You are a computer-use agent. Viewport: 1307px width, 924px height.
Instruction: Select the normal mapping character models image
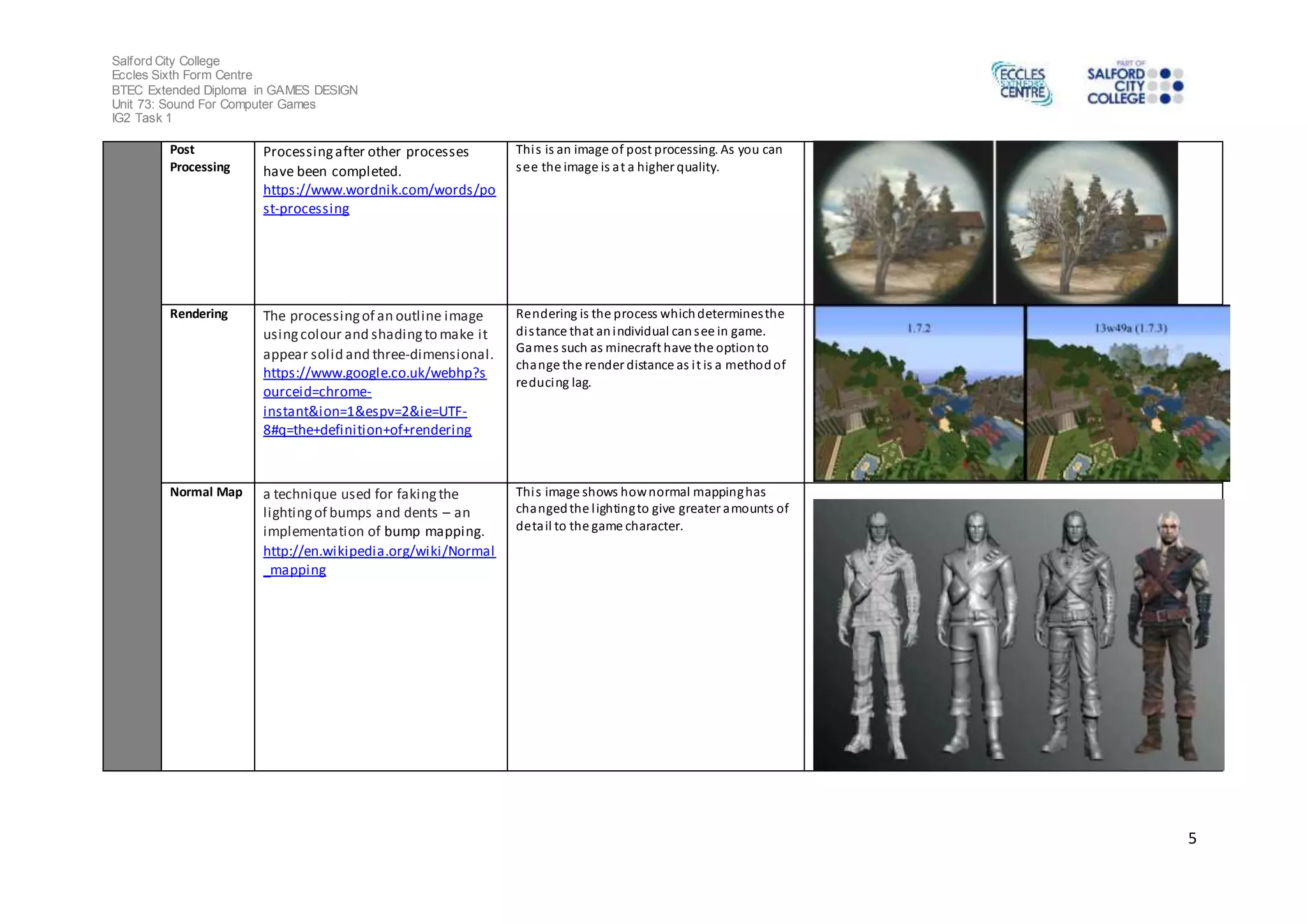[x=1019, y=635]
